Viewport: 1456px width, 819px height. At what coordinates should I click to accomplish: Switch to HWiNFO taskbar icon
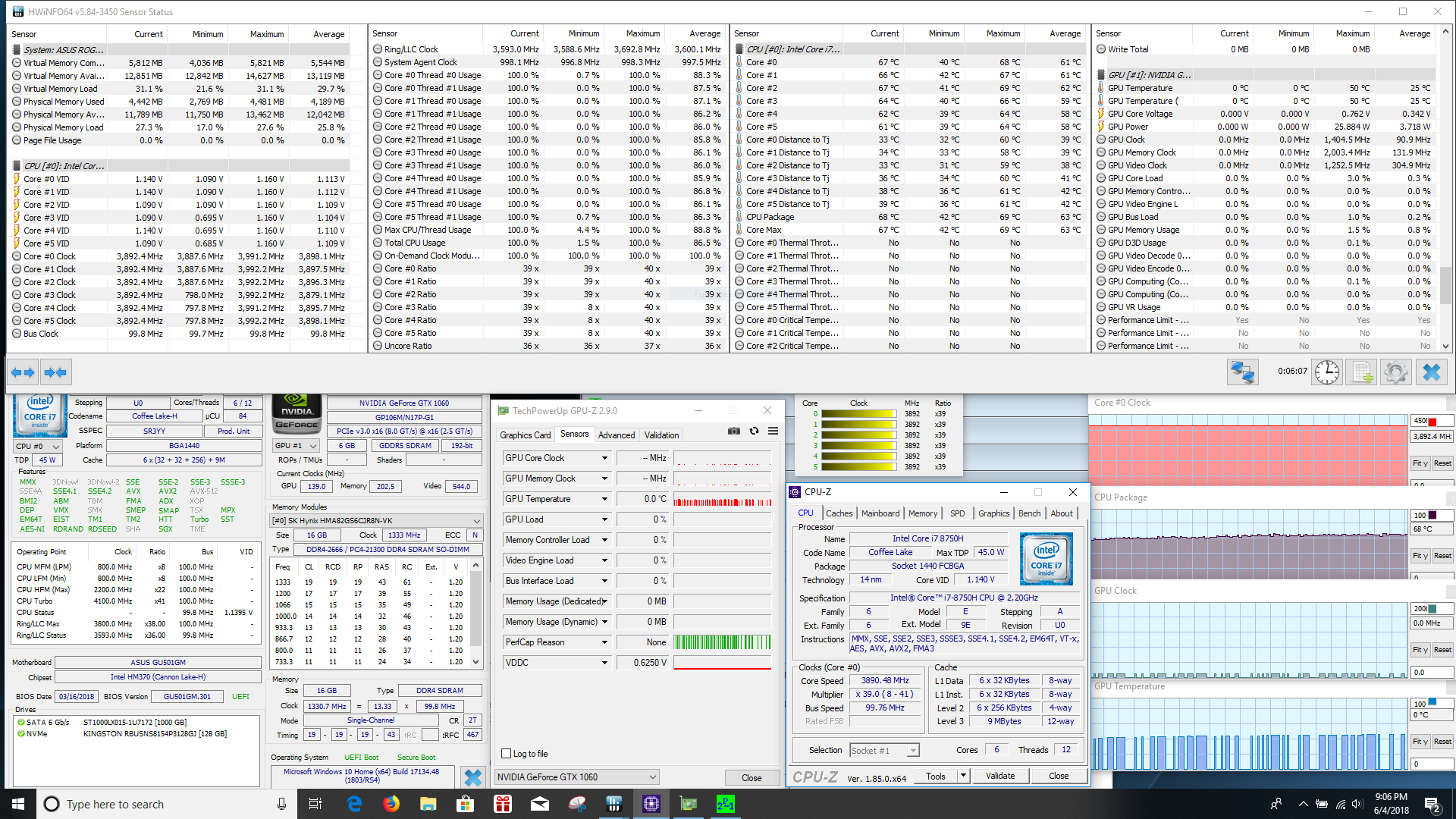click(x=614, y=804)
